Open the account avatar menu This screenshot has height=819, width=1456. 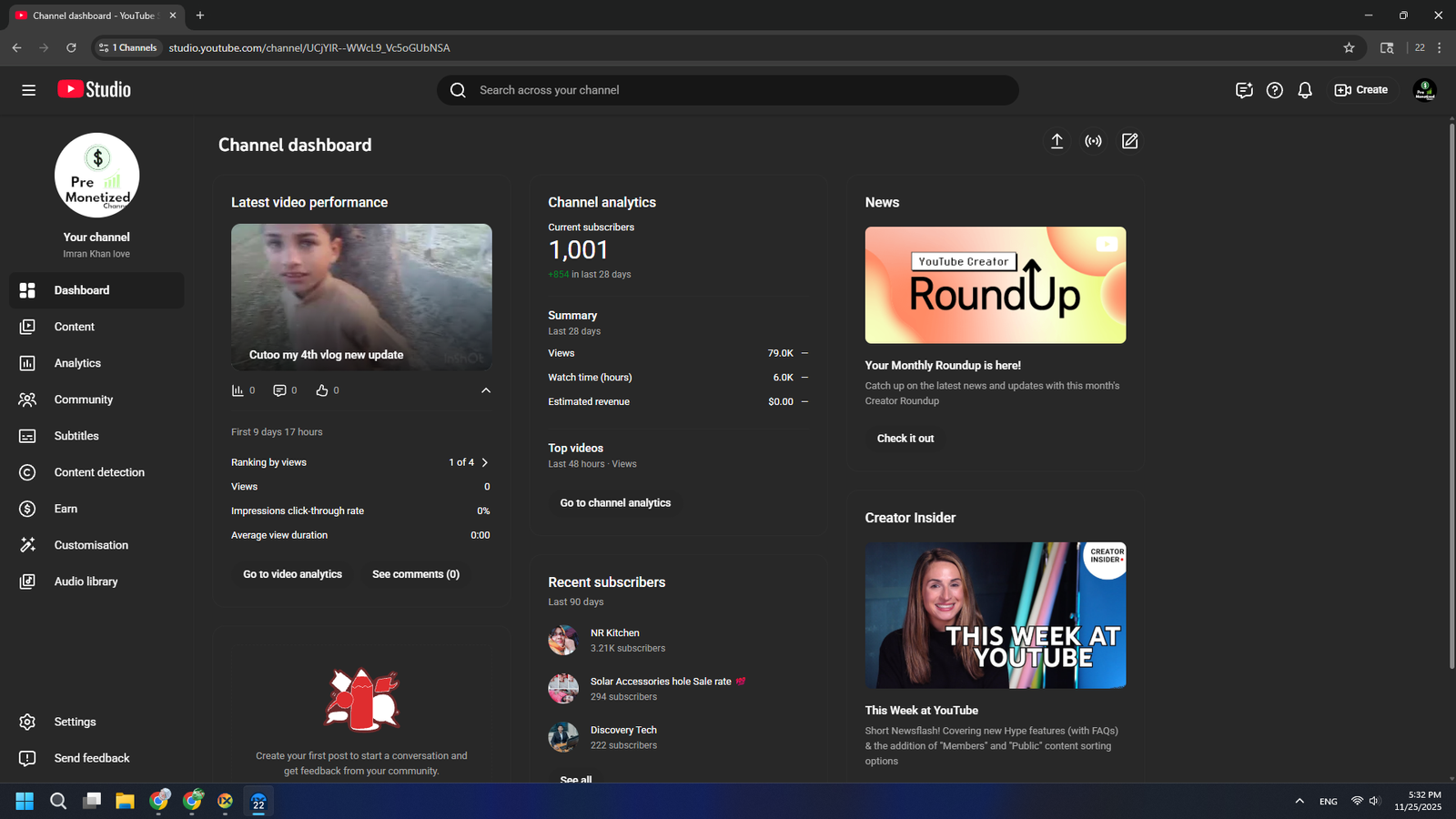point(1424,90)
